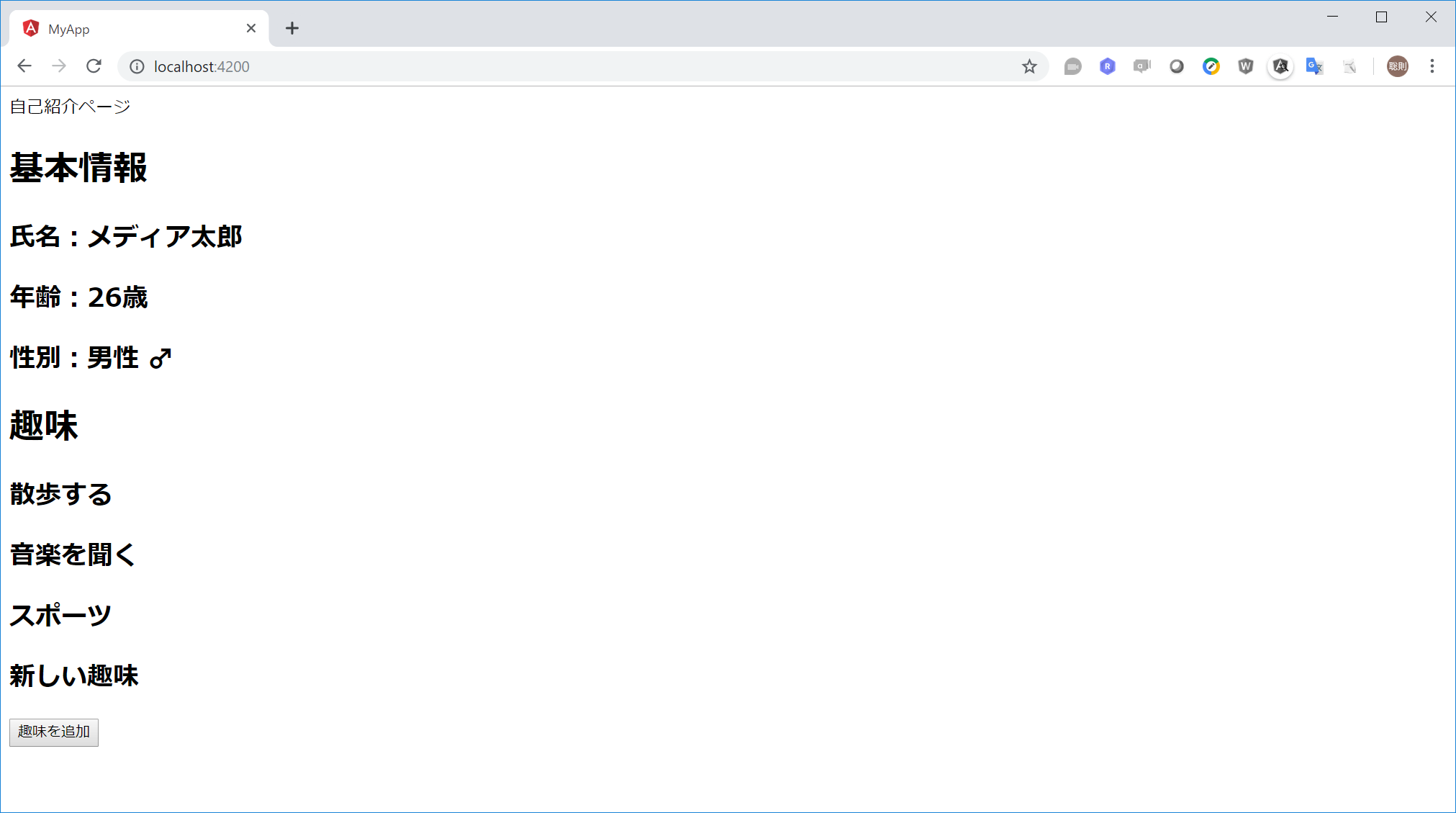Open the Angular inspector extension icon
This screenshot has height=813, width=1456.
tap(1280, 66)
